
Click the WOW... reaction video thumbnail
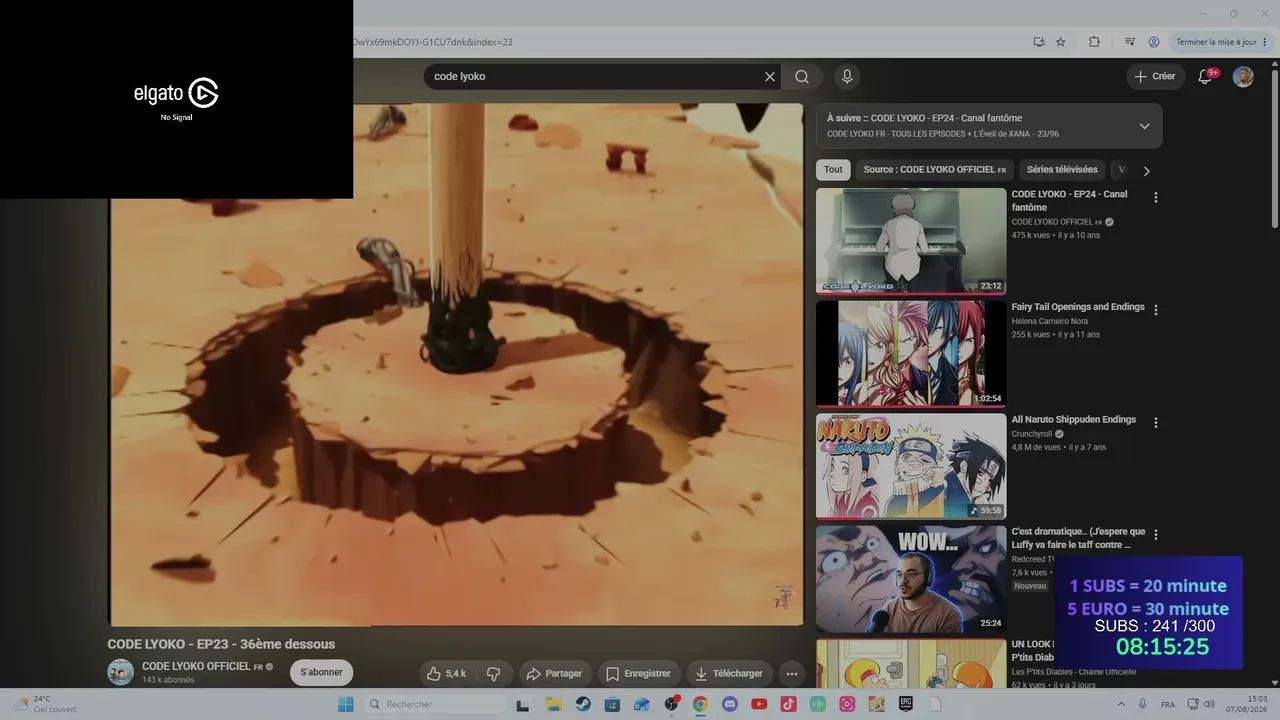[911, 578]
